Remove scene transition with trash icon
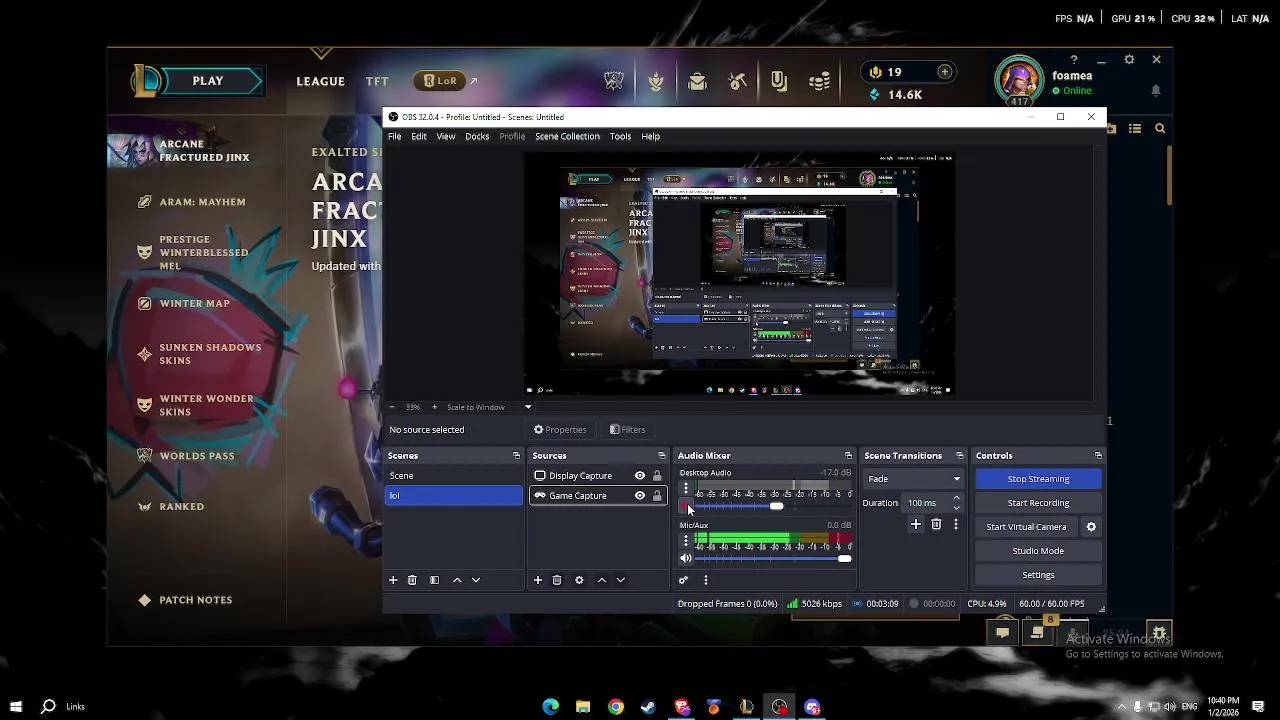This screenshot has height=720, width=1280. point(936,524)
